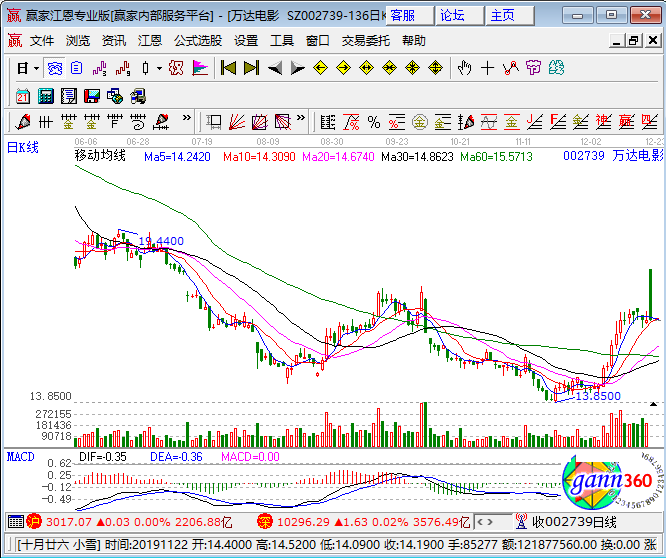Click the yellow diamond horizontal-expand icon
This screenshot has width=666, height=558.
click(366, 68)
